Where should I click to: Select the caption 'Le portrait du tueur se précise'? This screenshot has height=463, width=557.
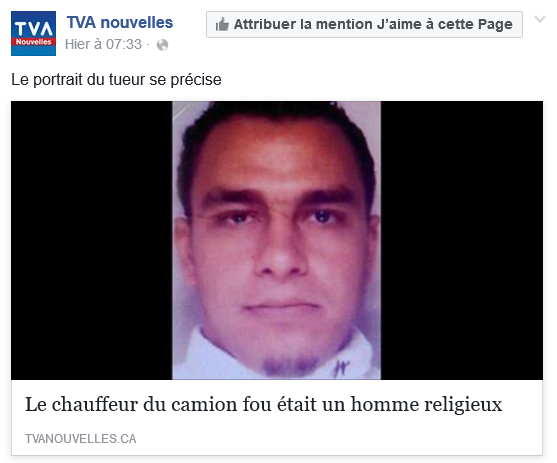tap(116, 80)
